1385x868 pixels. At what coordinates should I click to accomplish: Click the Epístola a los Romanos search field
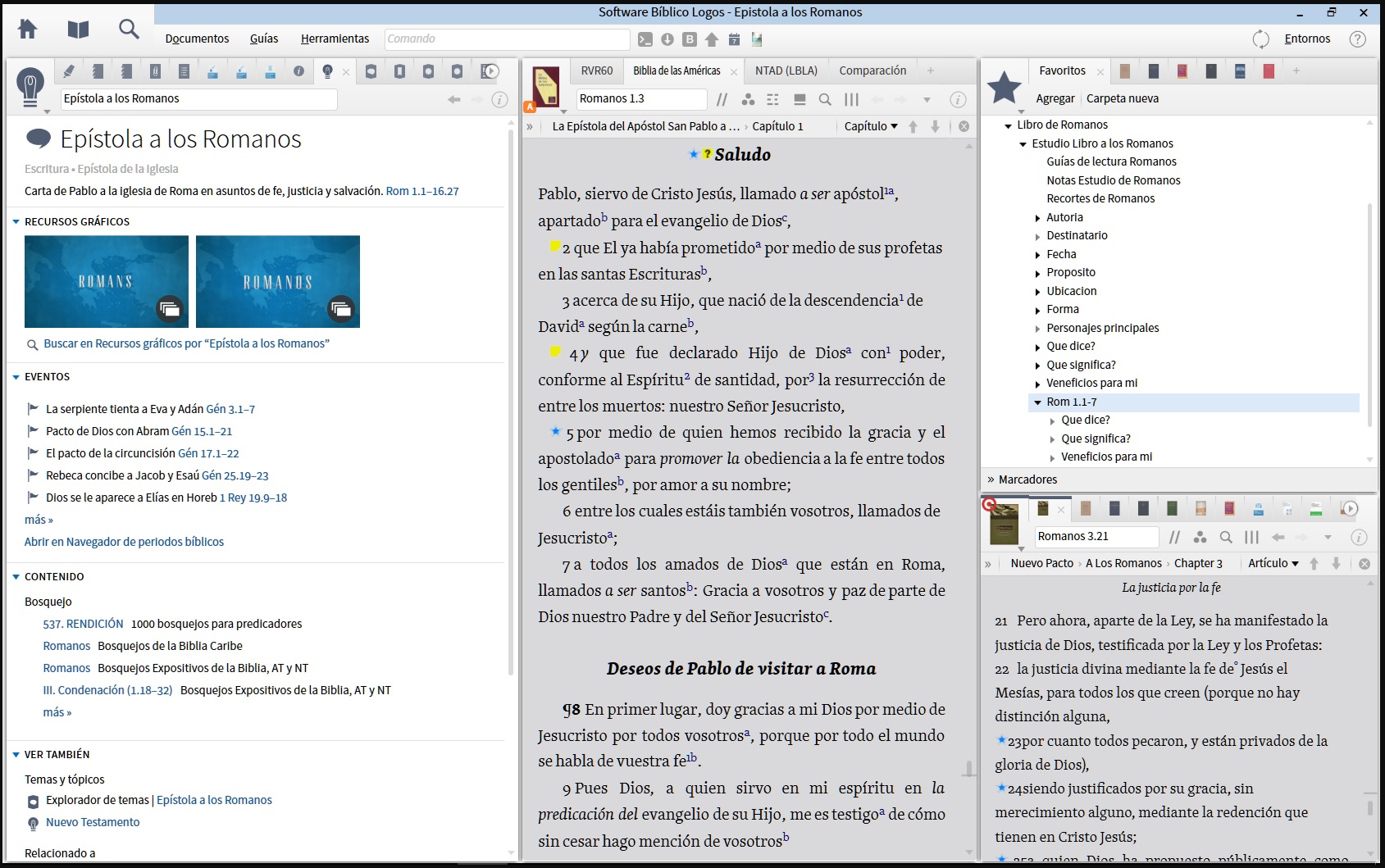(x=198, y=98)
